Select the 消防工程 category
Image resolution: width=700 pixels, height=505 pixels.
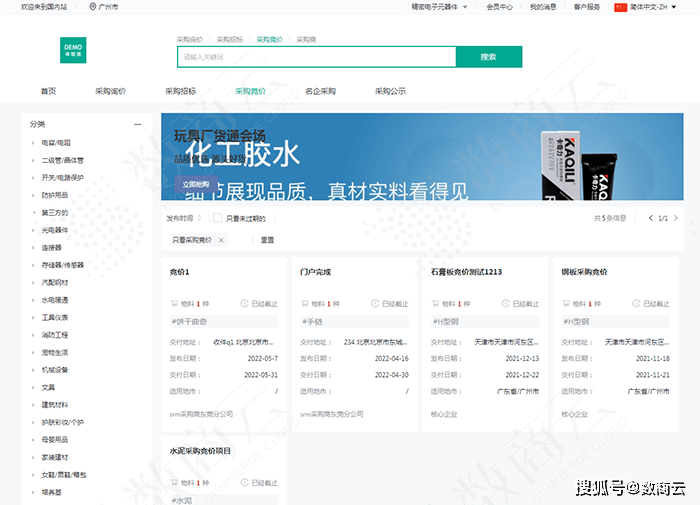point(54,335)
